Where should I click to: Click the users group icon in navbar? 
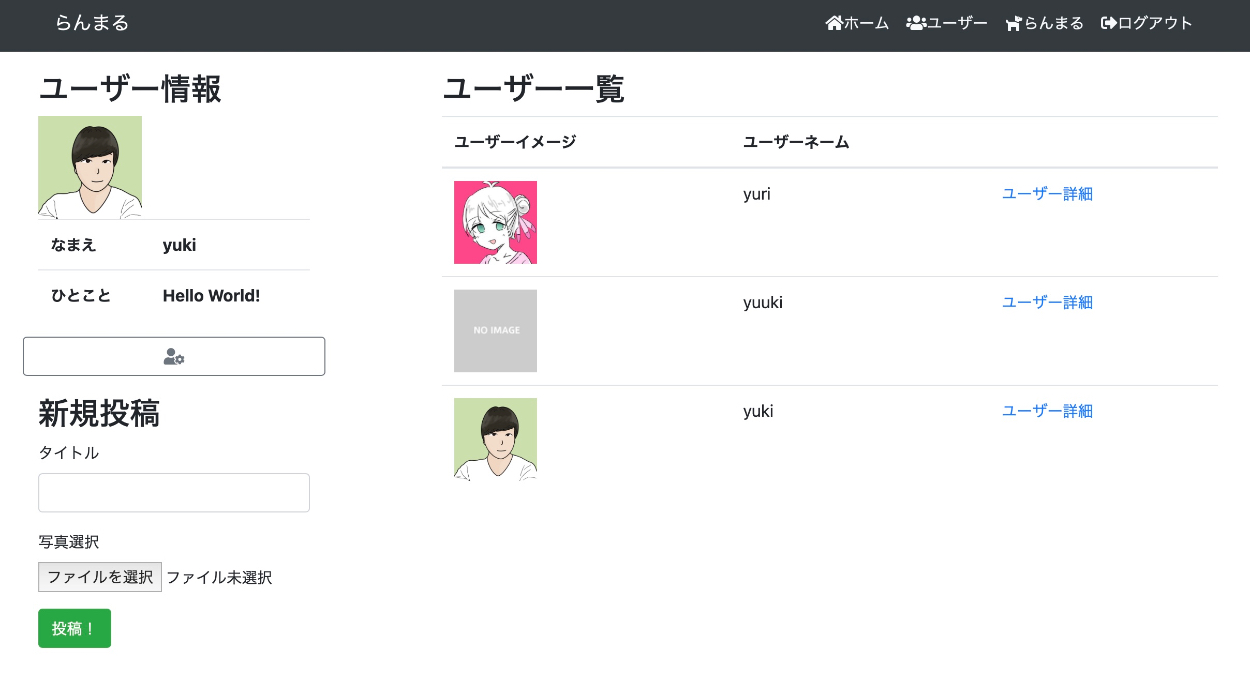(915, 23)
